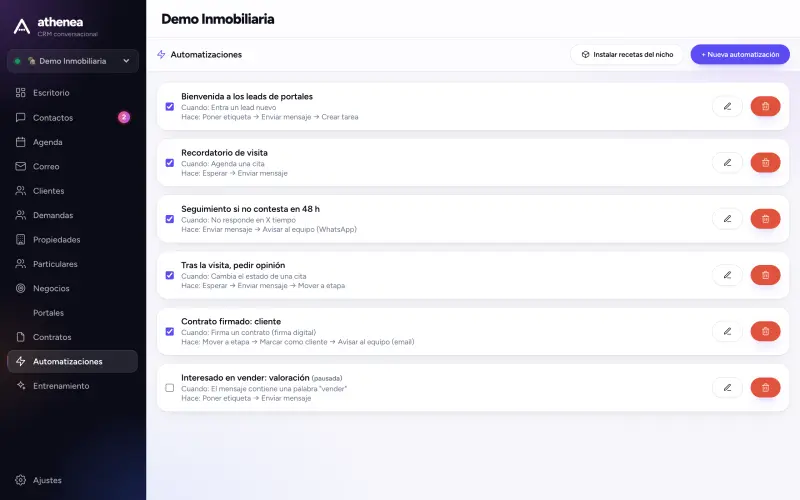Click 'Hace: Poner etiqueta → Enviar mensaje' in last card

246,398
